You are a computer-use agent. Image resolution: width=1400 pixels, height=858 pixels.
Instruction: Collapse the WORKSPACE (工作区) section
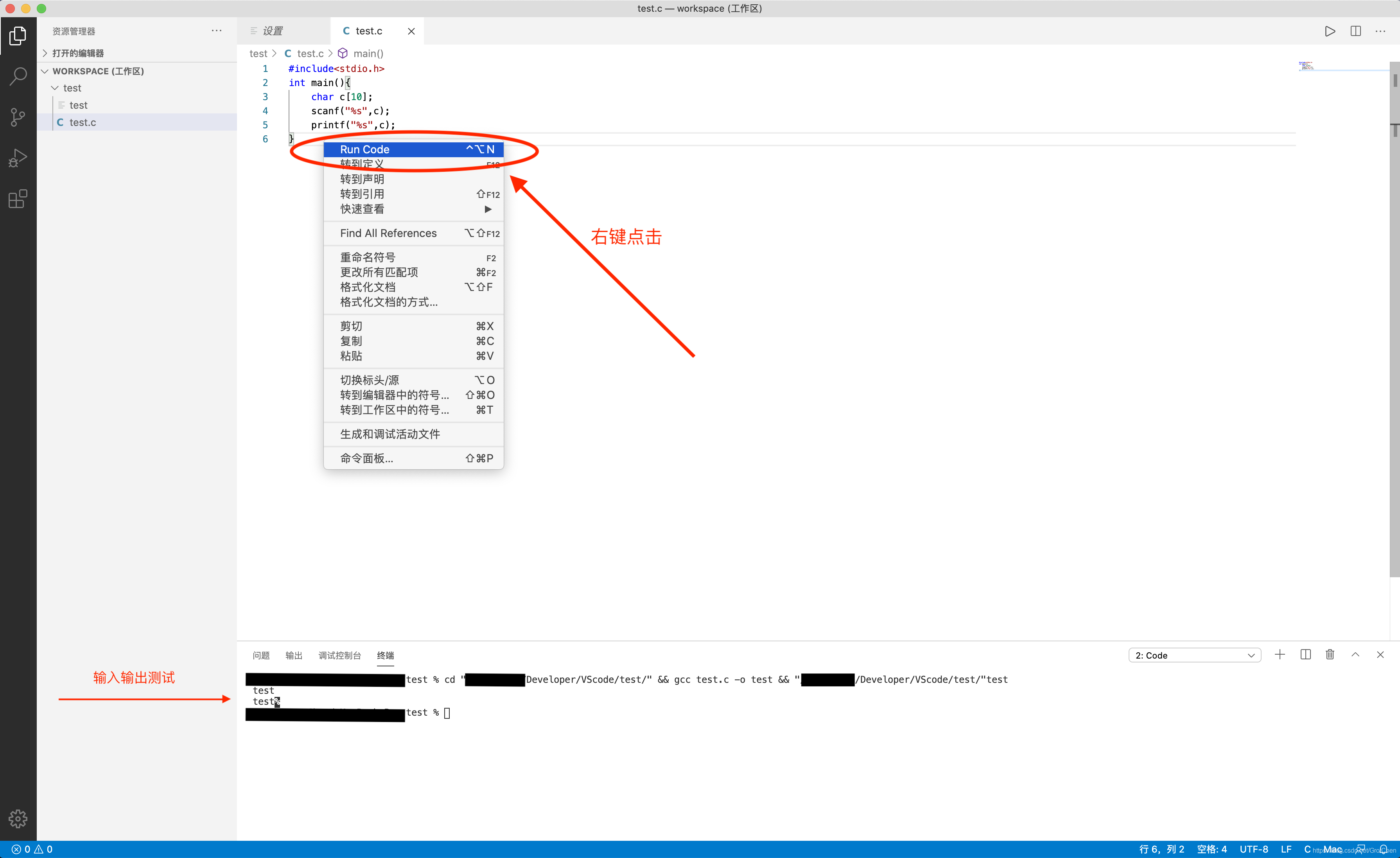[x=137, y=71]
